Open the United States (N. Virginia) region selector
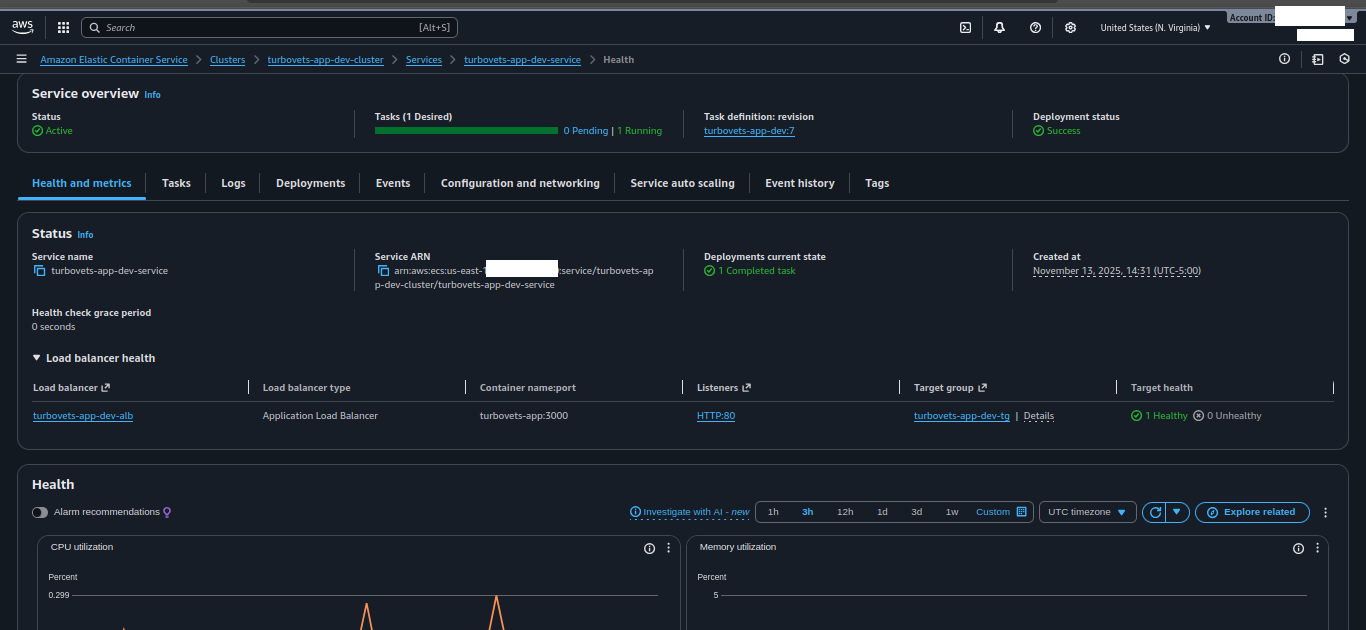Image resolution: width=1366 pixels, height=630 pixels. tap(1154, 27)
